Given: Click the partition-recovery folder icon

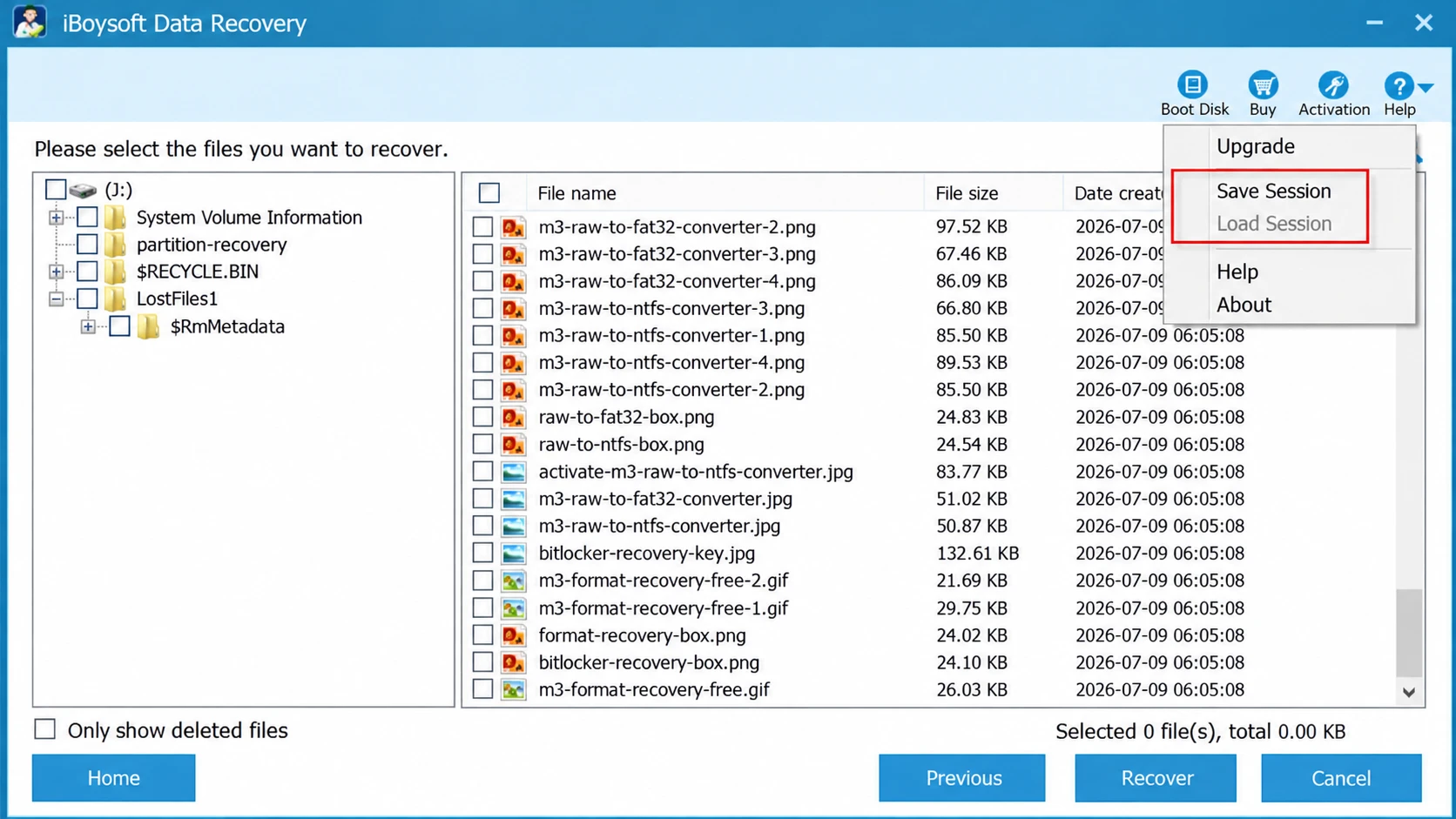Looking at the screenshot, I should pyautogui.click(x=115, y=245).
